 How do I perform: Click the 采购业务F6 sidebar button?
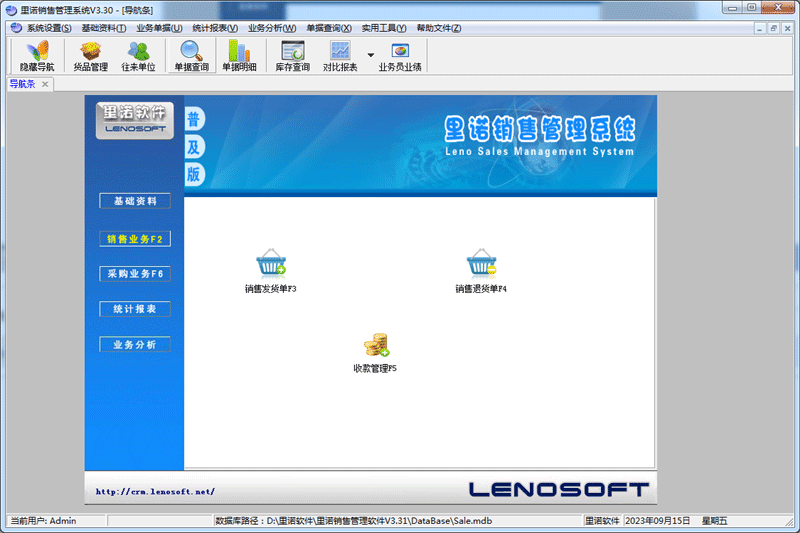[x=135, y=274]
